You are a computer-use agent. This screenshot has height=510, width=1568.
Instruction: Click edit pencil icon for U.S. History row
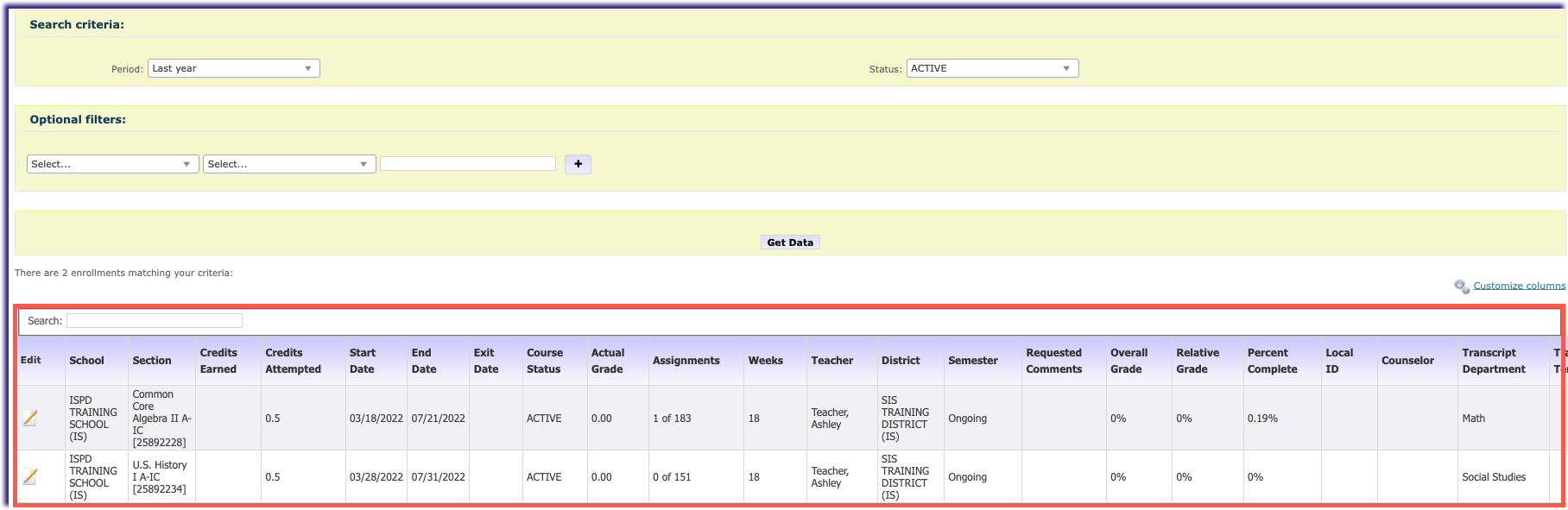coord(30,476)
